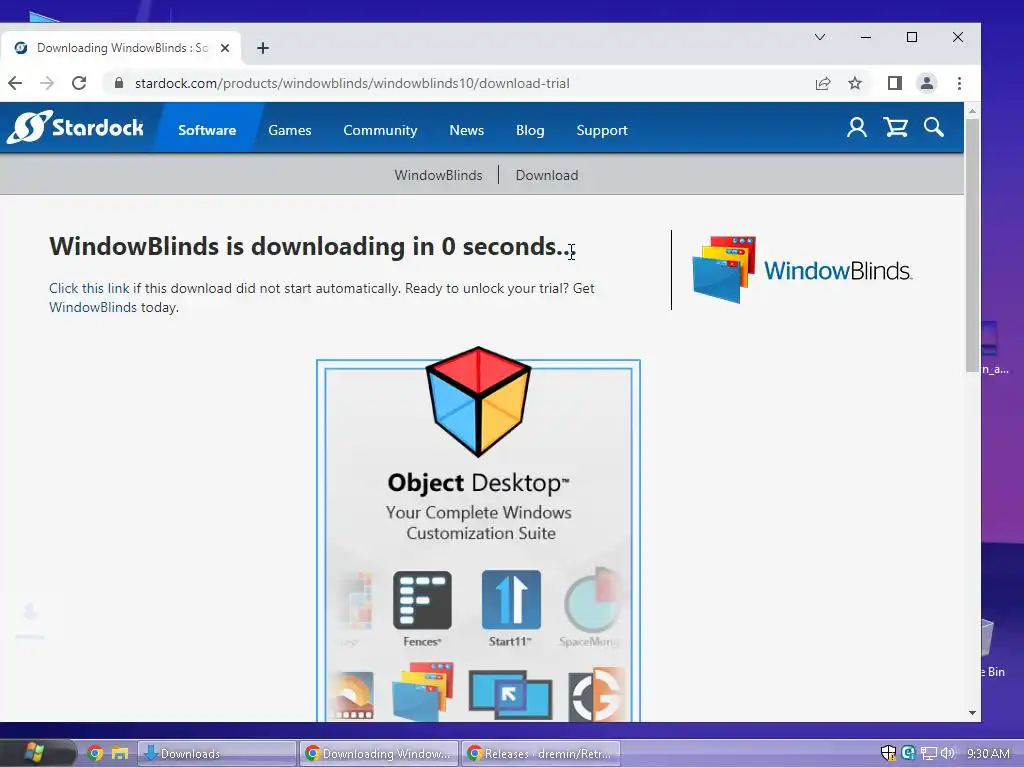Screen dimensions: 1024x768
Task: Open the Download subnav link
Action: point(547,175)
